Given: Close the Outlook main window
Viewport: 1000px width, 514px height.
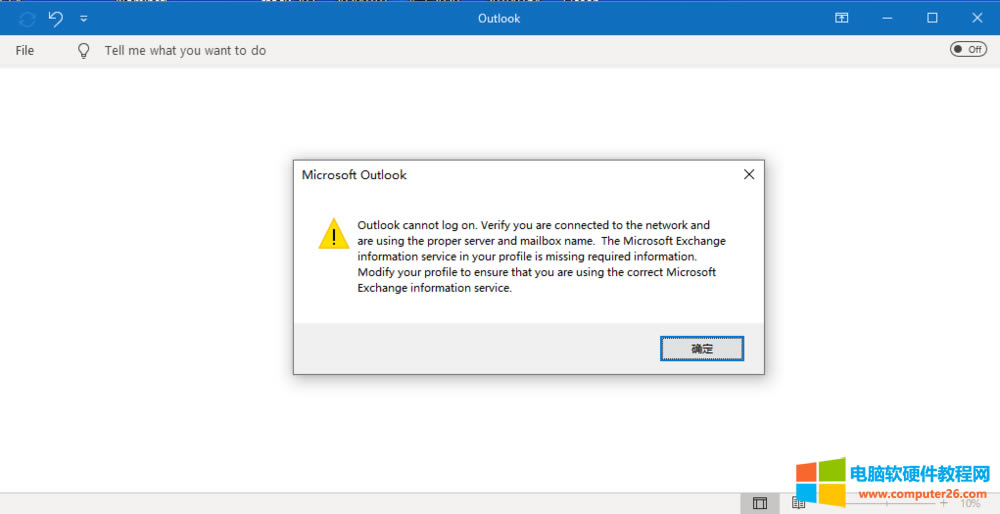Looking at the screenshot, I should pyautogui.click(x=977, y=18).
